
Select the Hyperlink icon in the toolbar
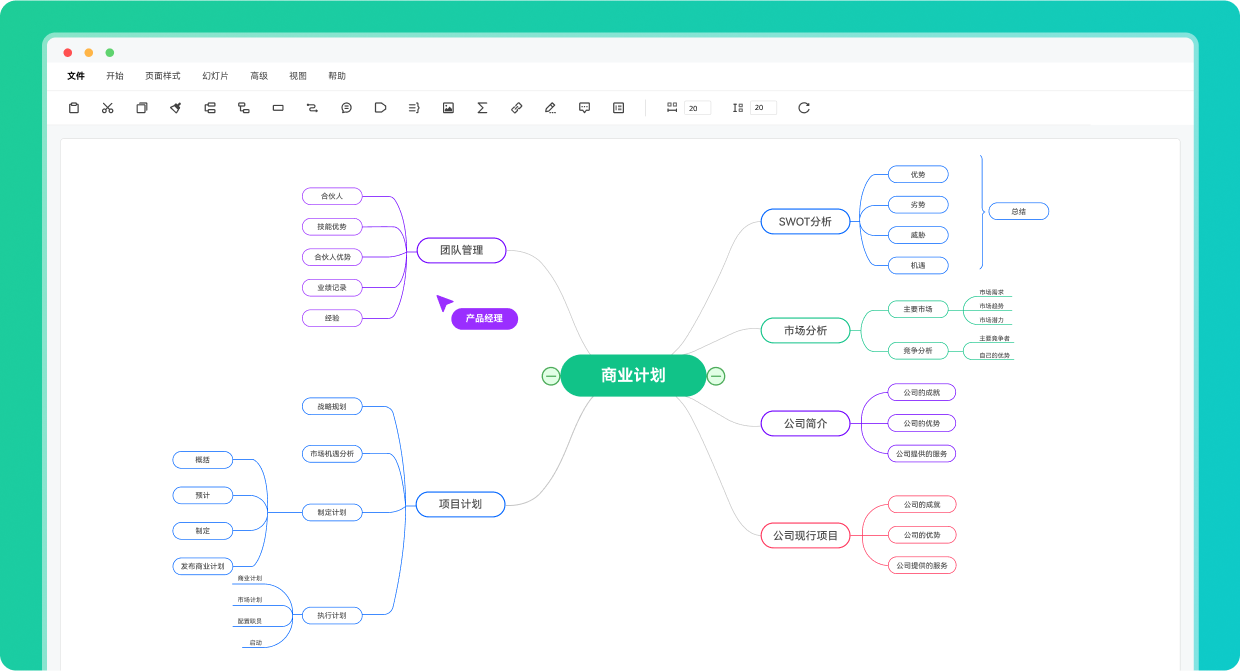coord(515,107)
